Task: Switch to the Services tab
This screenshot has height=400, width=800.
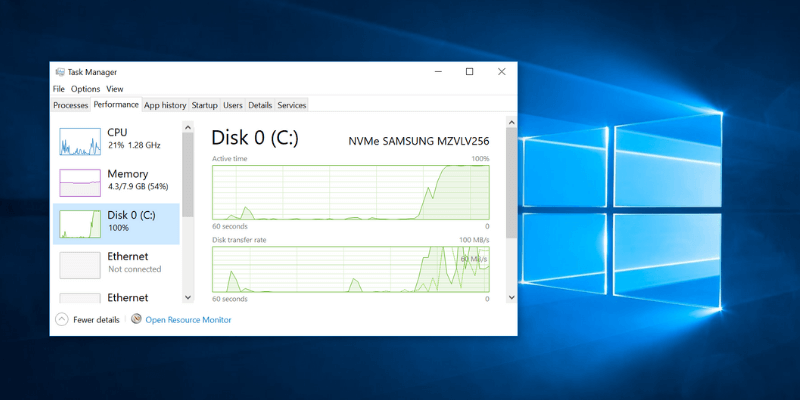Action: [292, 106]
